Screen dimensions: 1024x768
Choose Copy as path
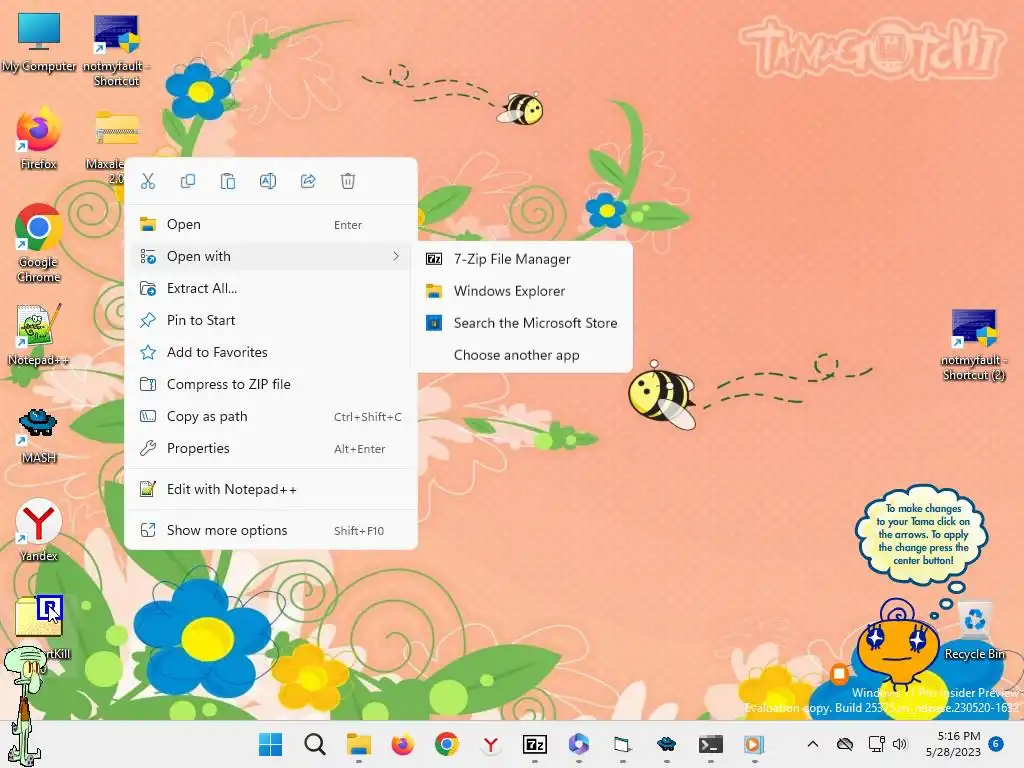tap(270, 416)
